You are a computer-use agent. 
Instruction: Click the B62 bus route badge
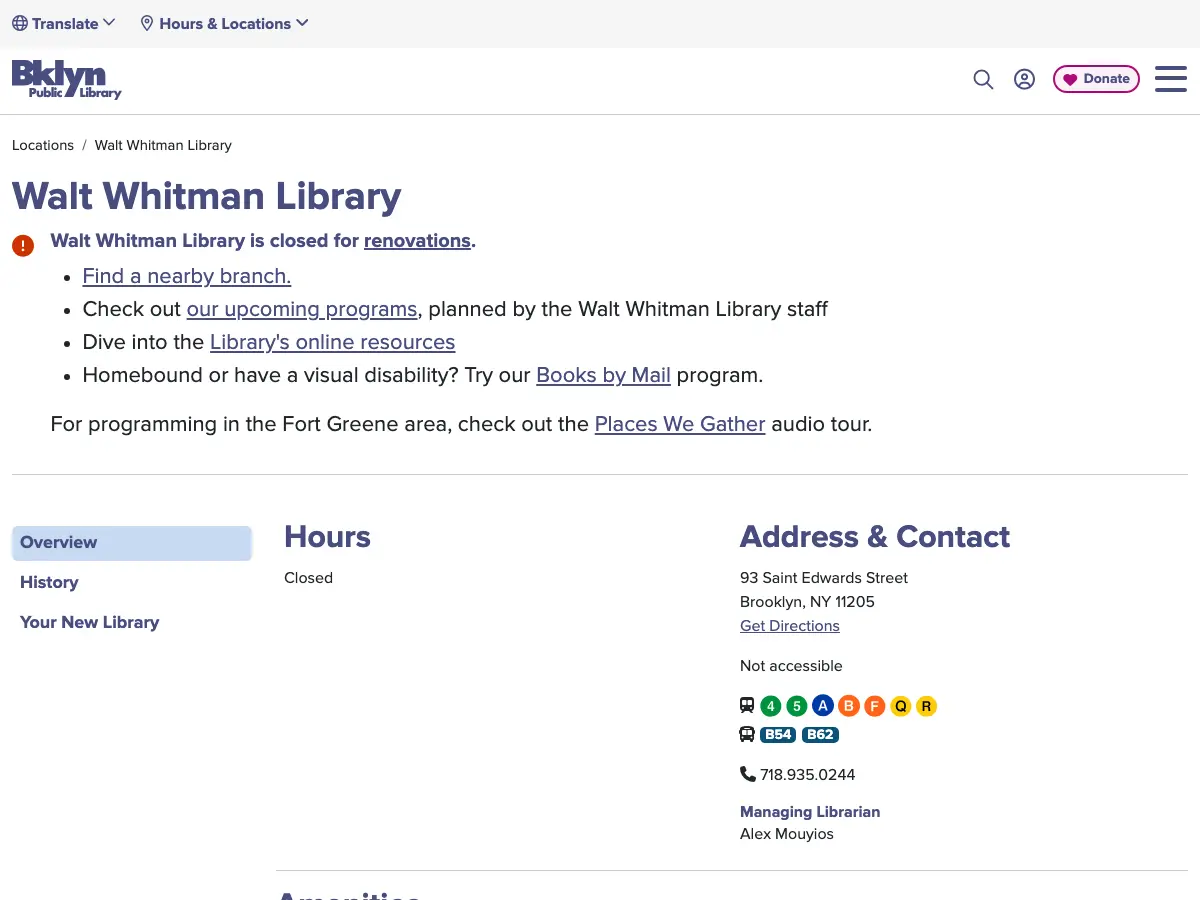pyautogui.click(x=820, y=735)
